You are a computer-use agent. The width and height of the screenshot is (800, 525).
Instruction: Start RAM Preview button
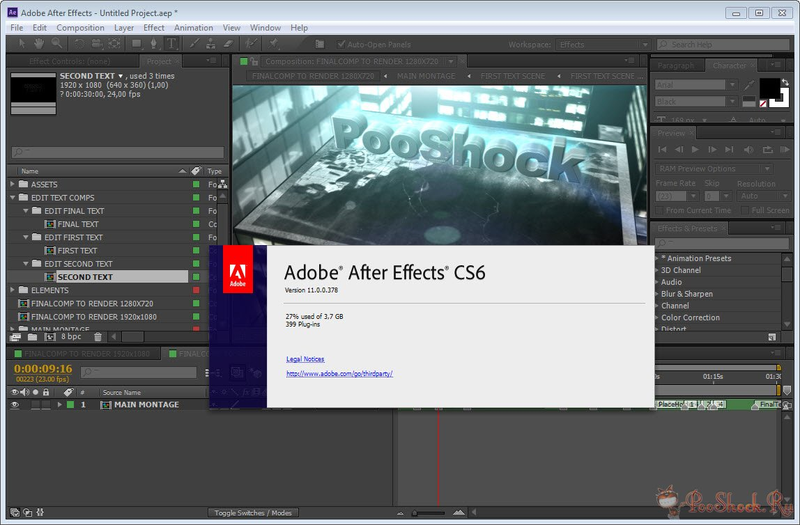click(x=785, y=149)
